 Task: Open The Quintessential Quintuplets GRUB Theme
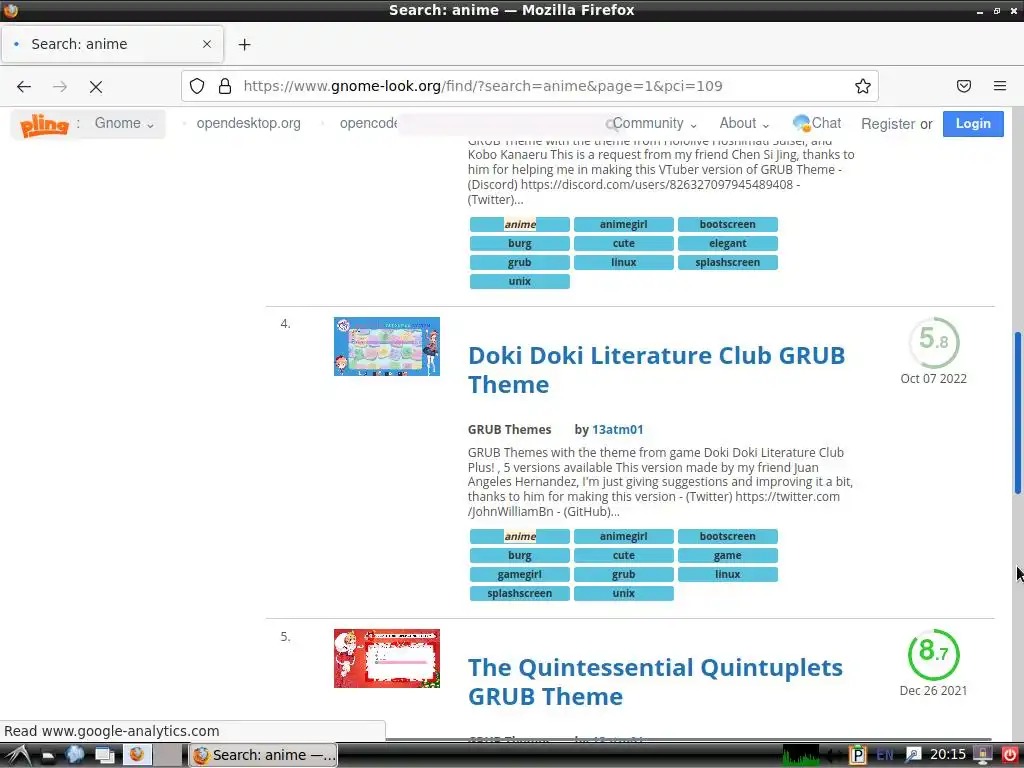click(x=655, y=682)
